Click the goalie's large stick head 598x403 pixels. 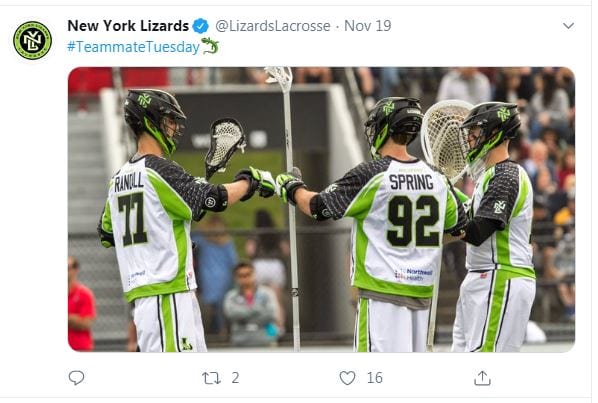tap(445, 140)
